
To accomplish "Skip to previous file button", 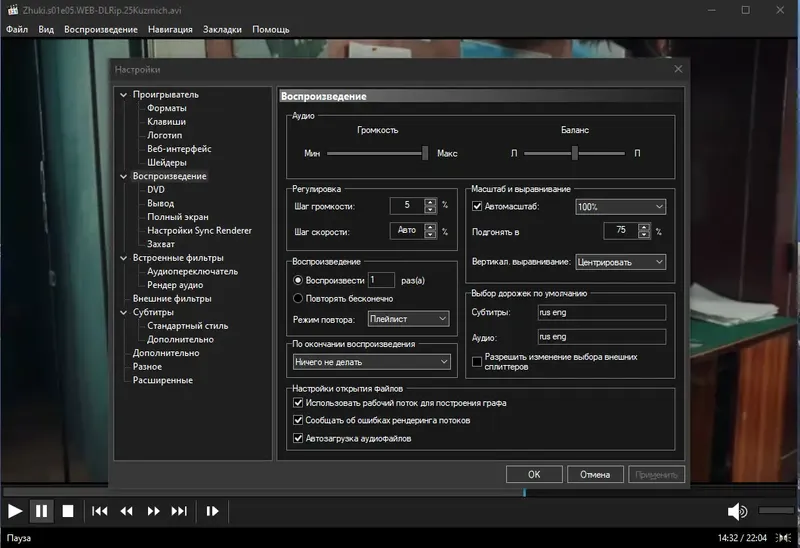I will tap(100, 511).
